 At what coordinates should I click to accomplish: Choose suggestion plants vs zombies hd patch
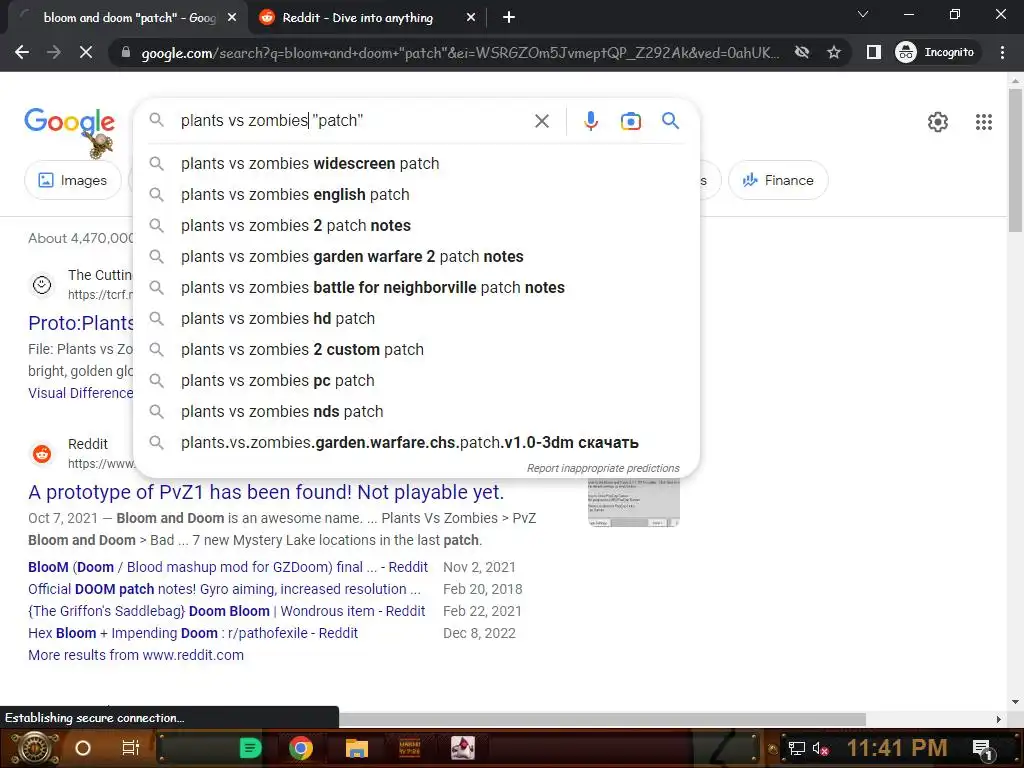(416, 319)
